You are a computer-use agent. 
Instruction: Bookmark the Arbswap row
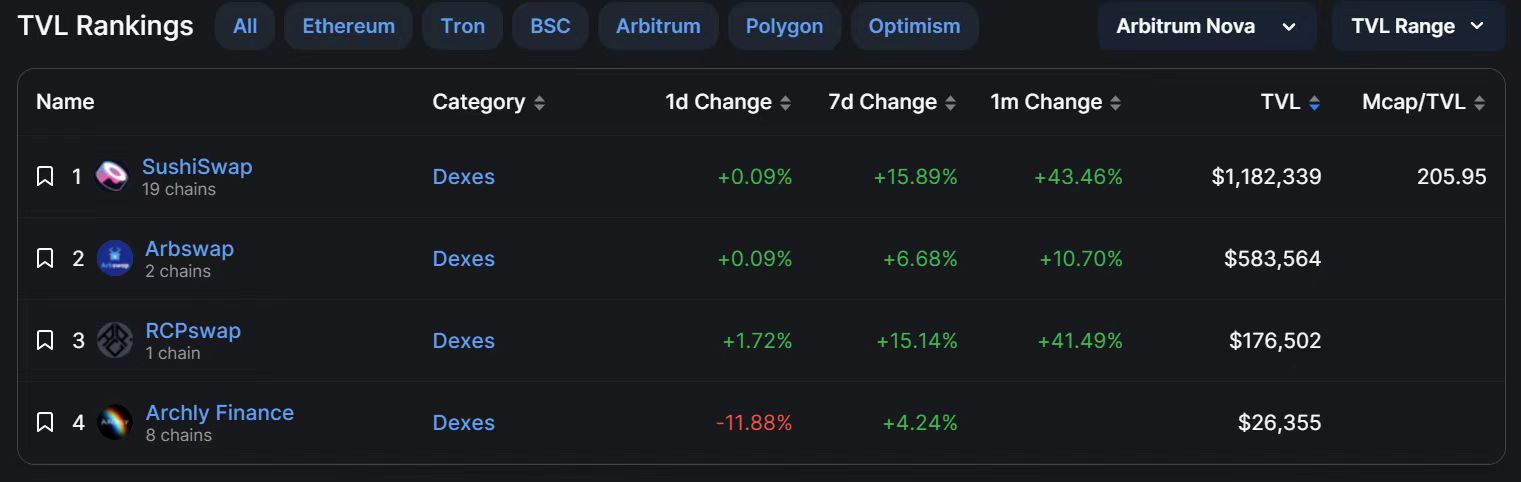pyautogui.click(x=45, y=259)
